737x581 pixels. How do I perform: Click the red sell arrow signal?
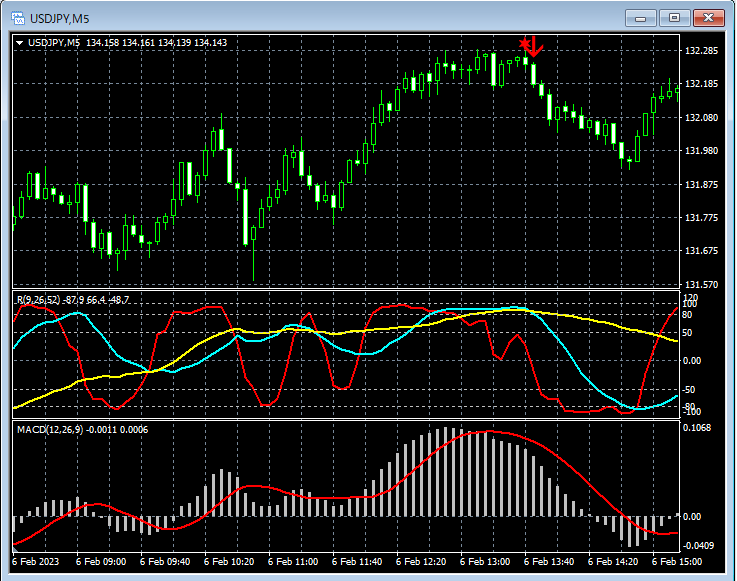[x=535, y=47]
